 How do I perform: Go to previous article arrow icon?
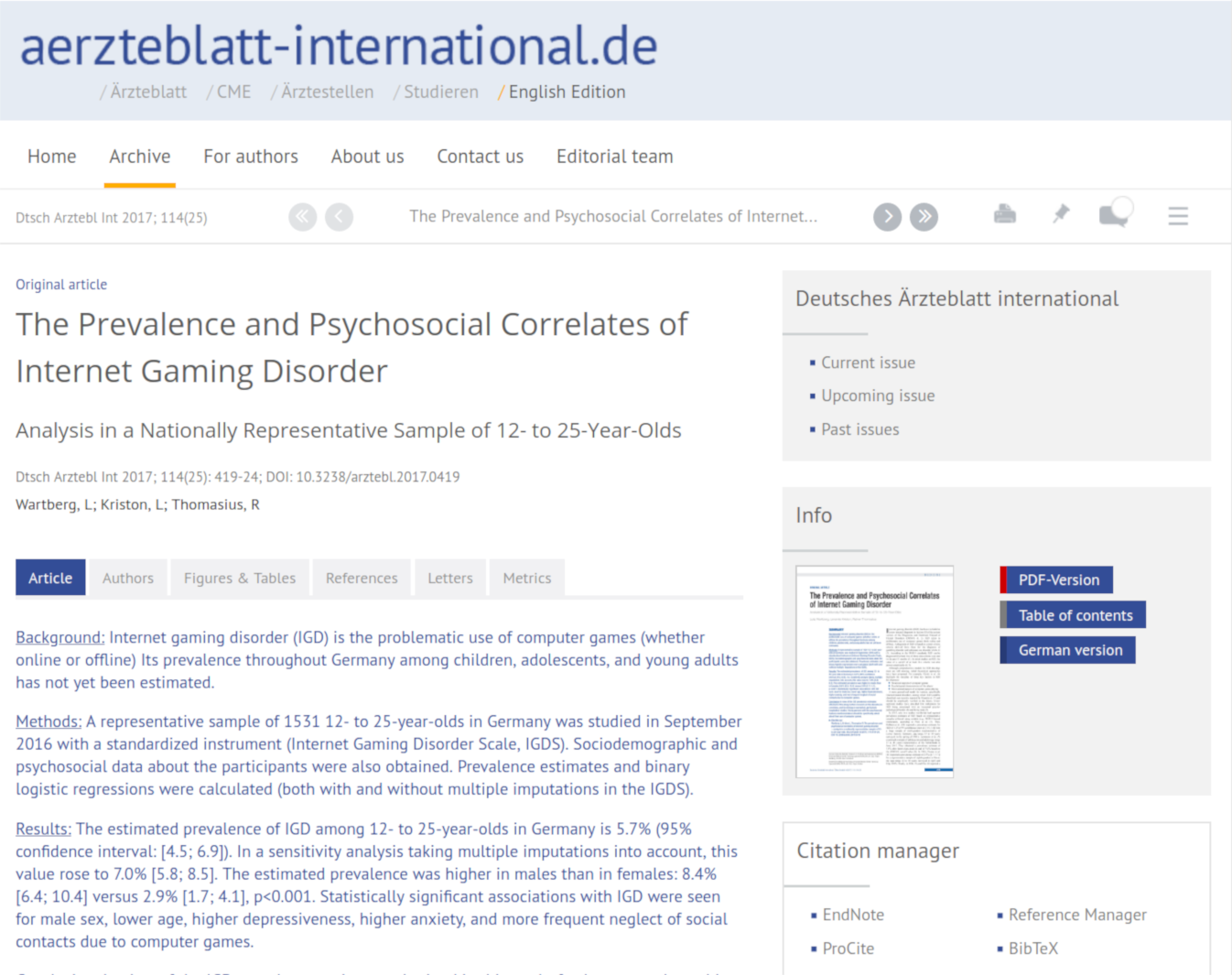(x=339, y=217)
